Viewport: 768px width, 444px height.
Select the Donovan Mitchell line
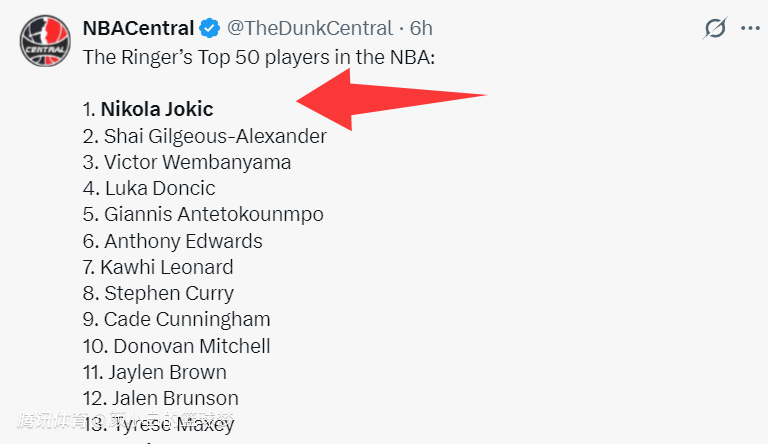178,346
